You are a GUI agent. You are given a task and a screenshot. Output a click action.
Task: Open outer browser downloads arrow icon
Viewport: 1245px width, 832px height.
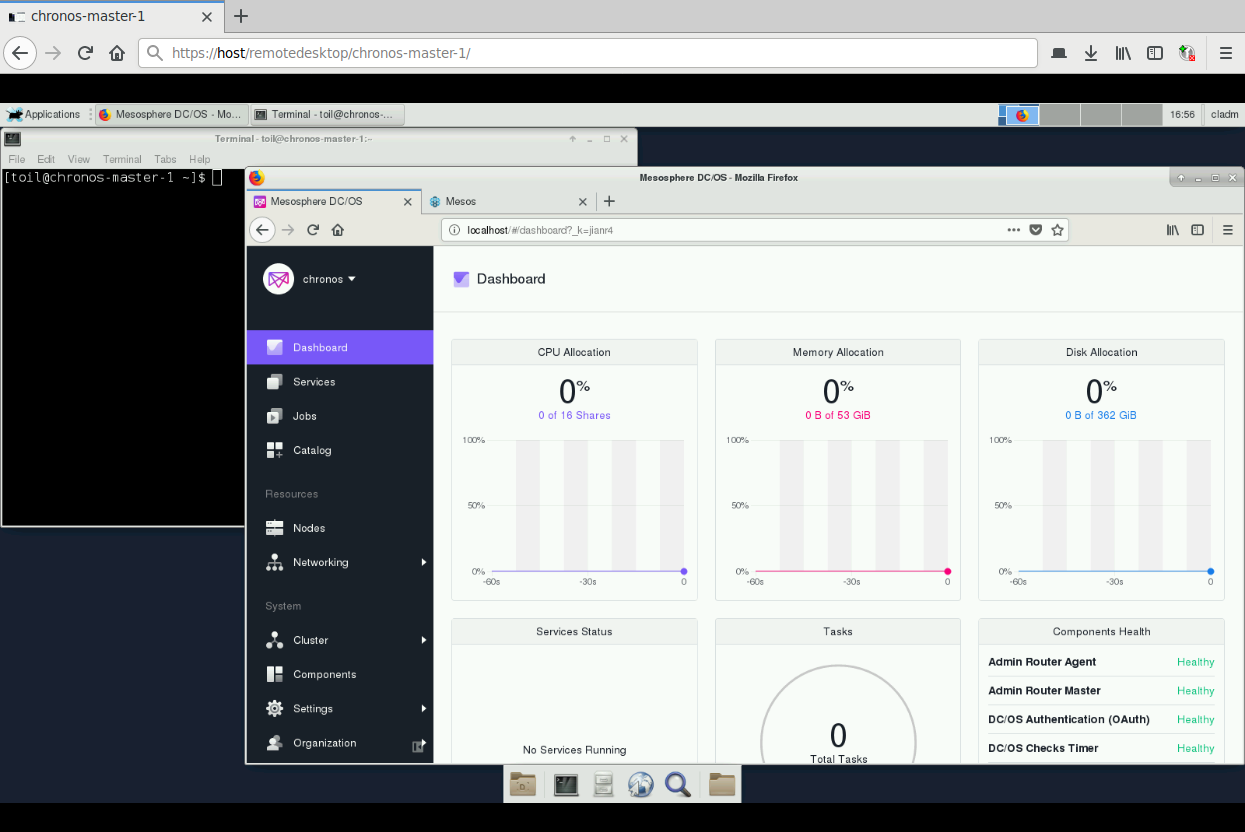1091,53
